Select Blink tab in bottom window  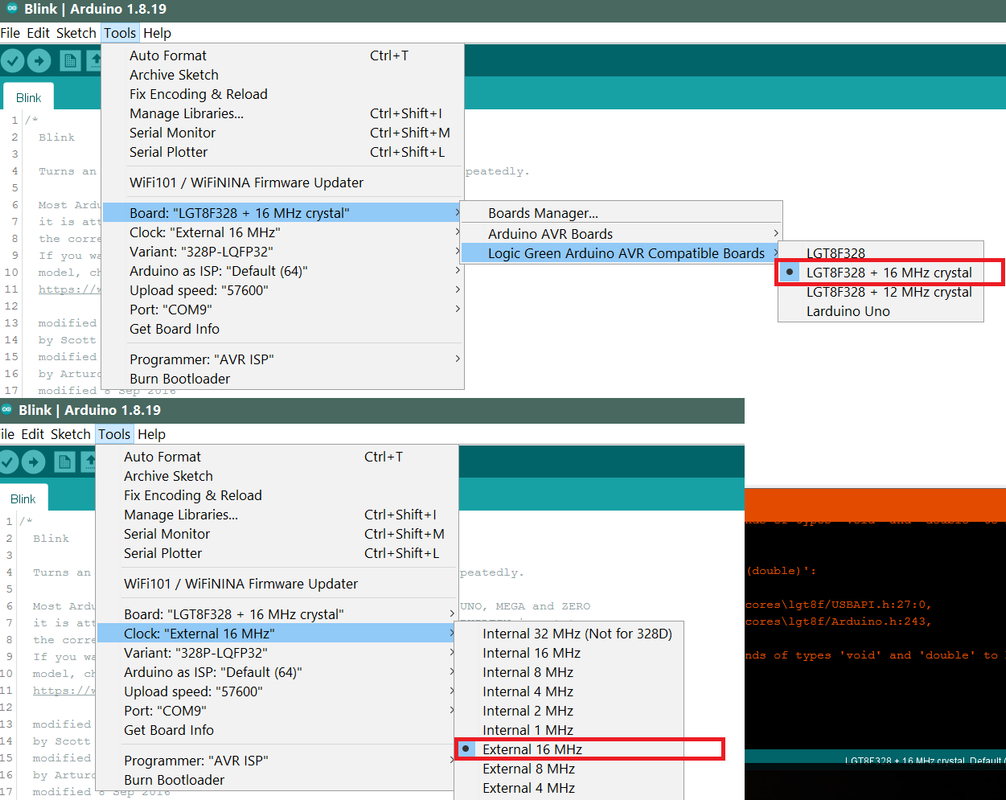coord(23,498)
